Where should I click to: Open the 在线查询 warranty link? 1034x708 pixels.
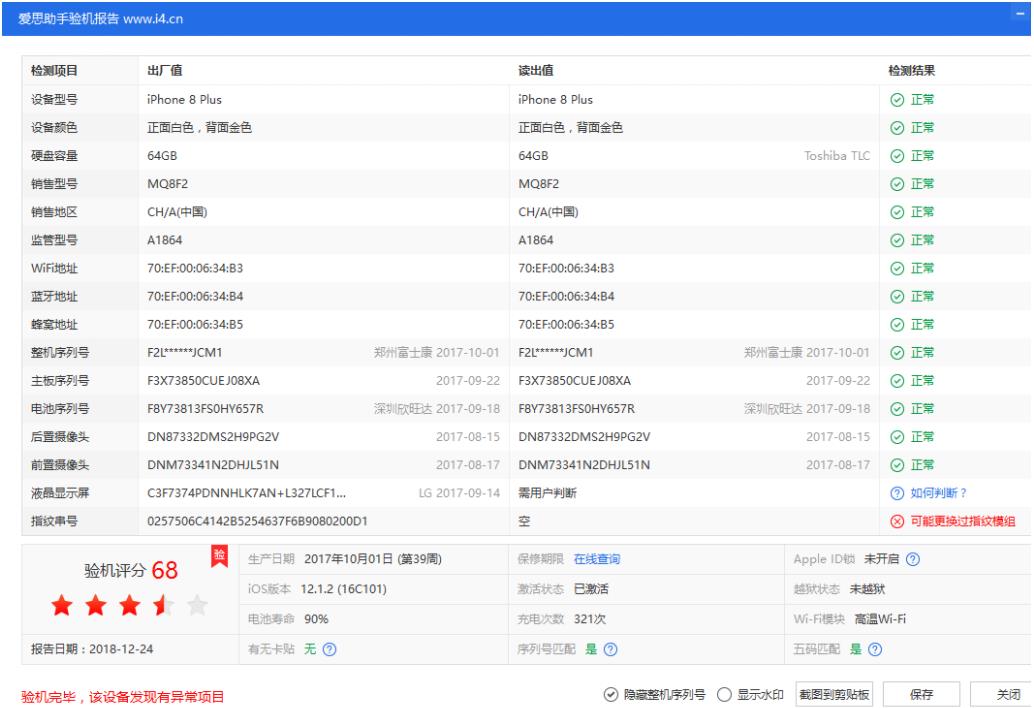[596, 559]
